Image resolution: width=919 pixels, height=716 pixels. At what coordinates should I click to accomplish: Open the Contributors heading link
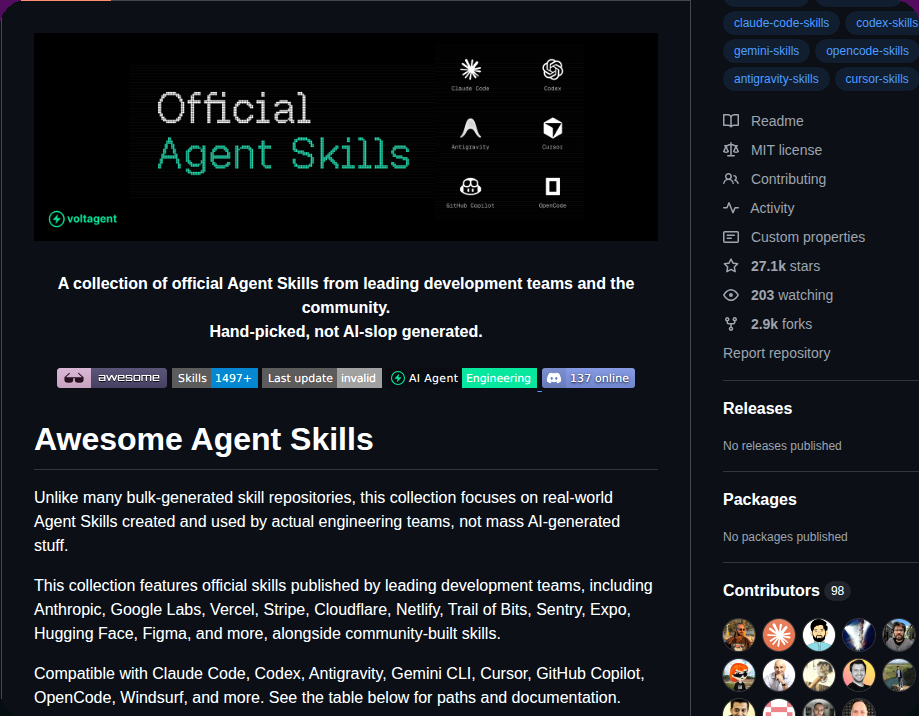771,590
